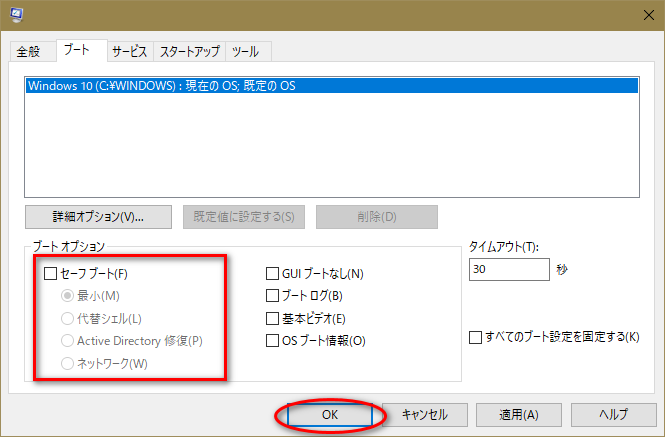
Task: Enable ブート ログ(B) checkbox
Action: (272, 296)
